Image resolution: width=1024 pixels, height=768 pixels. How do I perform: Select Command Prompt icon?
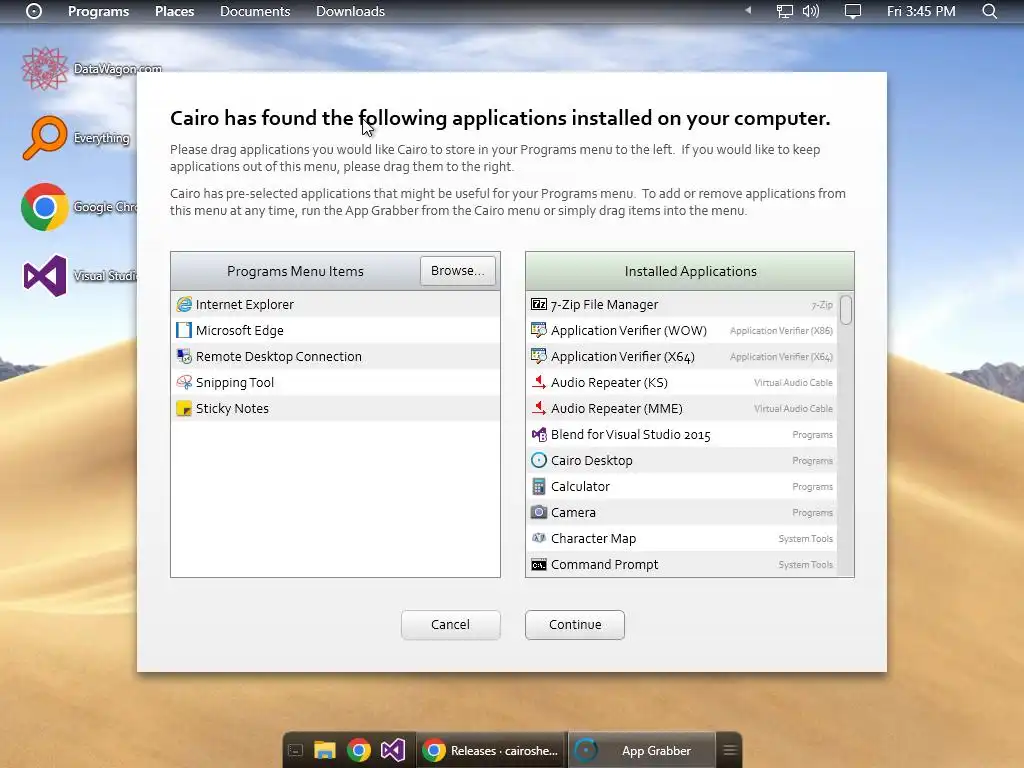point(539,564)
